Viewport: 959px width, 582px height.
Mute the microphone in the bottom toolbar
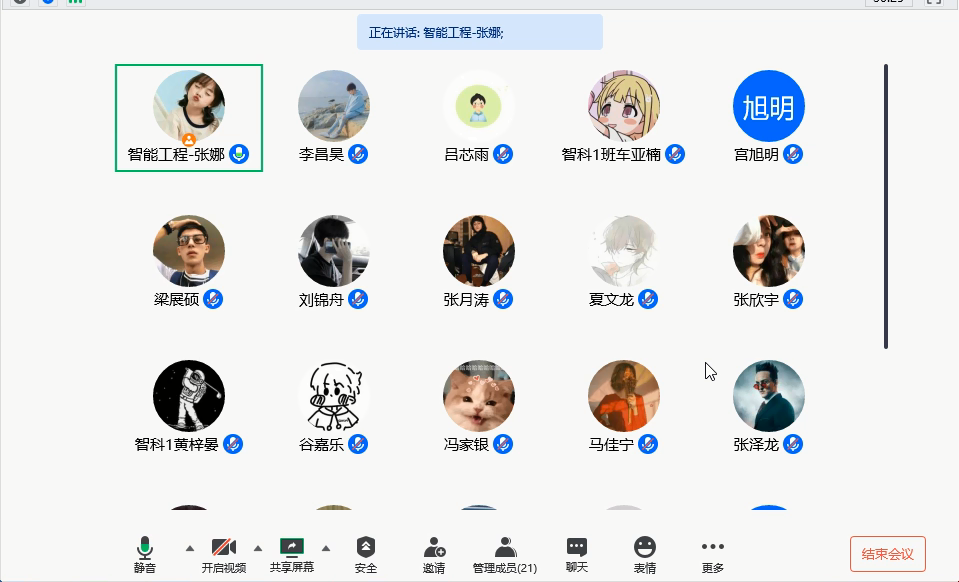(x=145, y=555)
